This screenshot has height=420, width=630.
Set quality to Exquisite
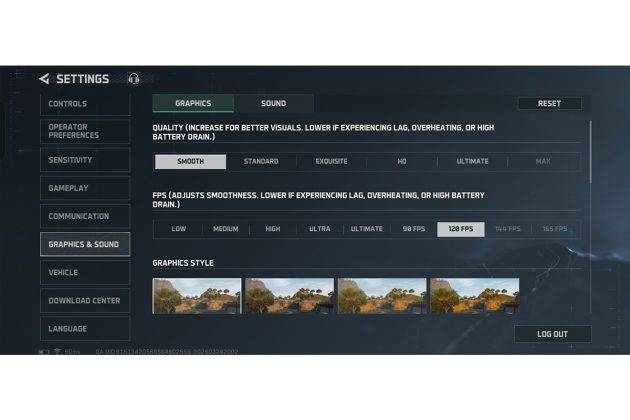(x=331, y=161)
